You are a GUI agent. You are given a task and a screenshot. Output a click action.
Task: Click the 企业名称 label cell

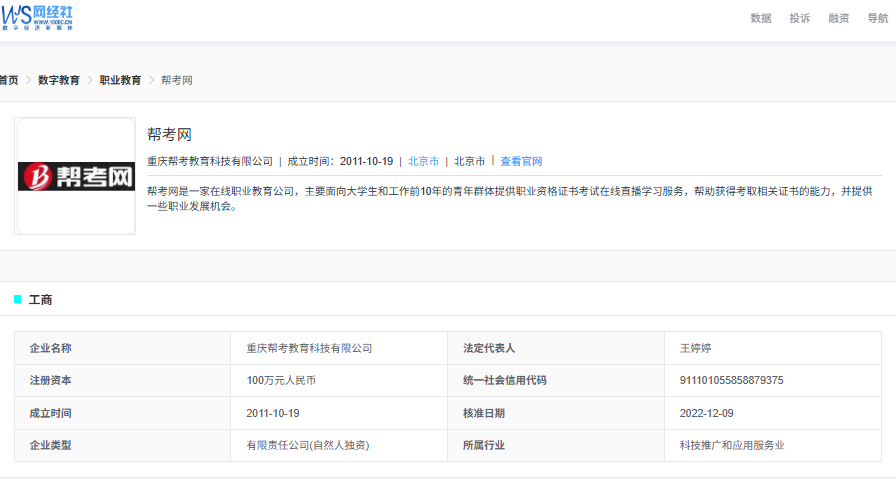click(122, 348)
